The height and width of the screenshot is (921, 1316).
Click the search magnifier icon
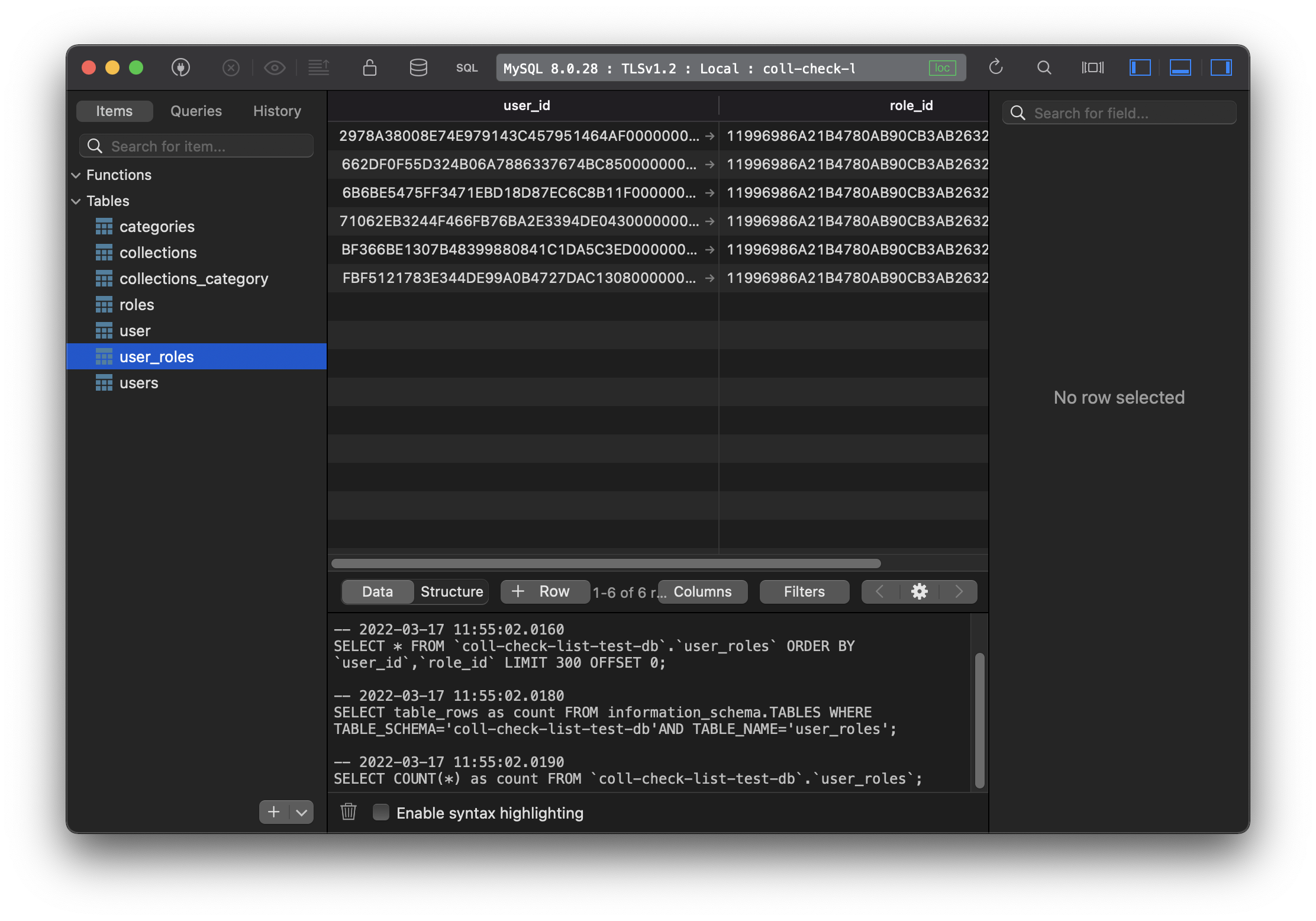tap(1045, 67)
